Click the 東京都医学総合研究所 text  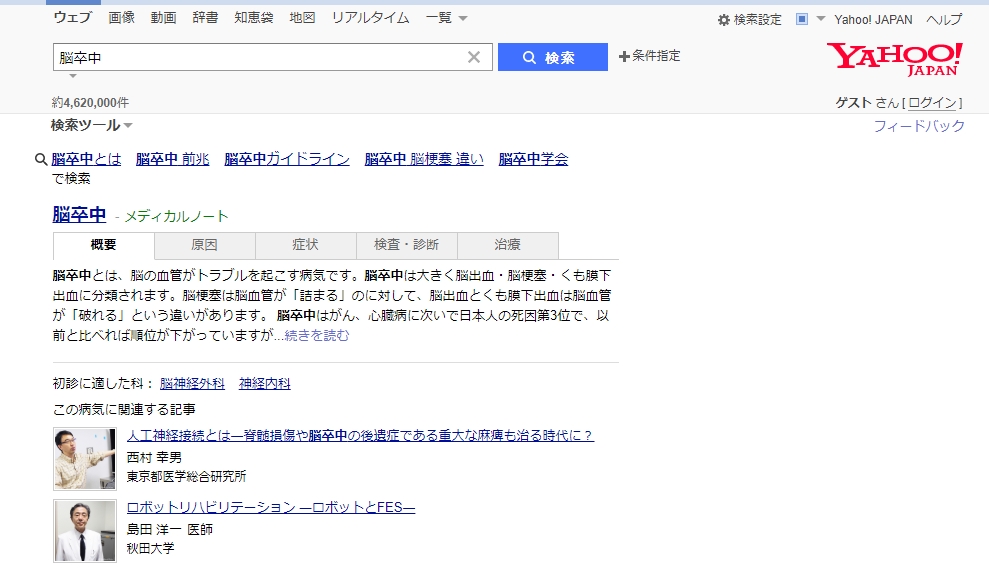186,477
